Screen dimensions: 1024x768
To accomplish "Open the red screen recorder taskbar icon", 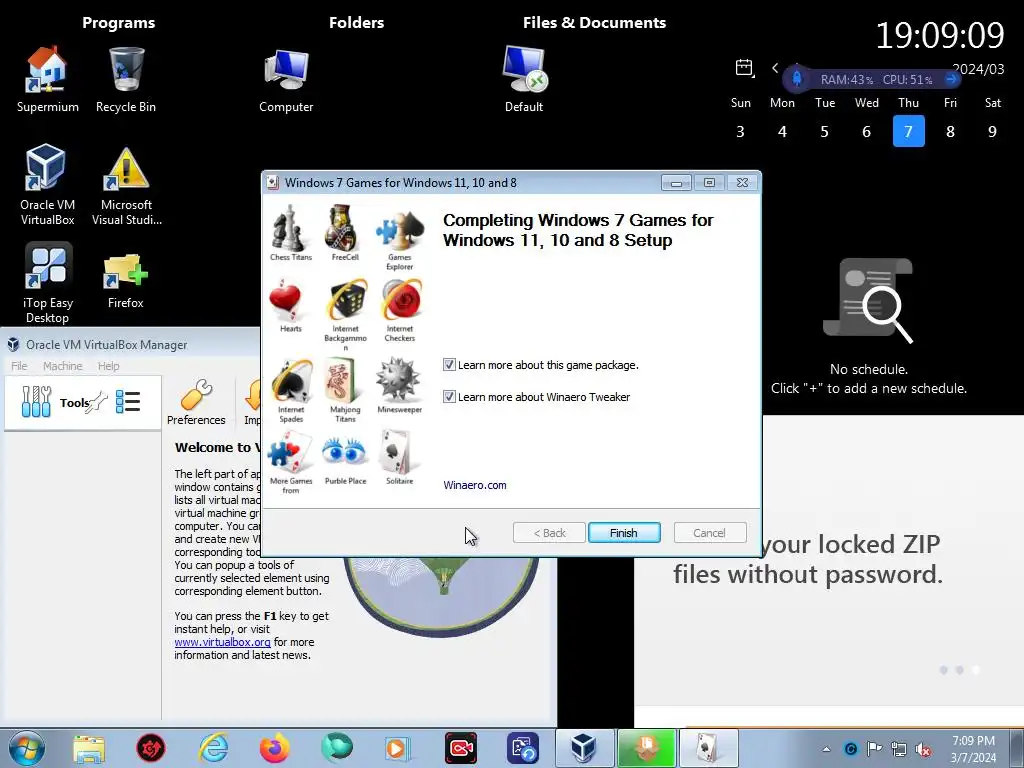I will [x=460, y=748].
